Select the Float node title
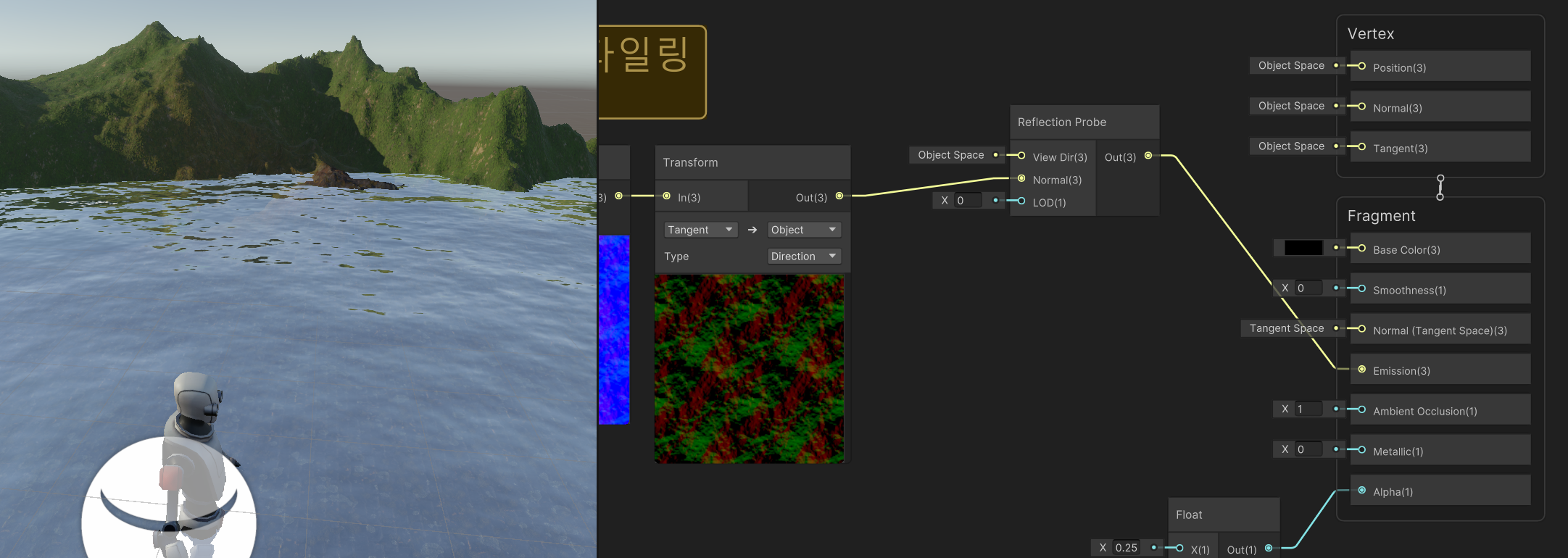 [1189, 515]
